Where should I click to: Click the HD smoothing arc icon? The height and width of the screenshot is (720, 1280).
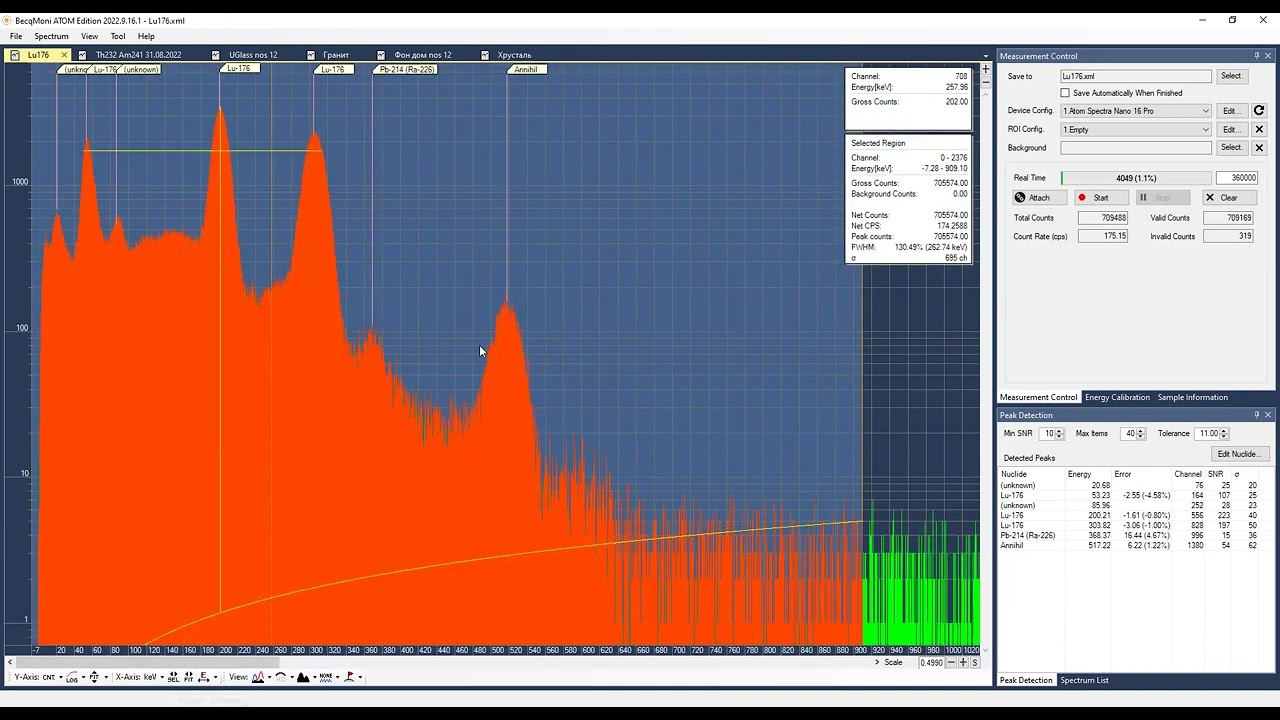(280, 677)
